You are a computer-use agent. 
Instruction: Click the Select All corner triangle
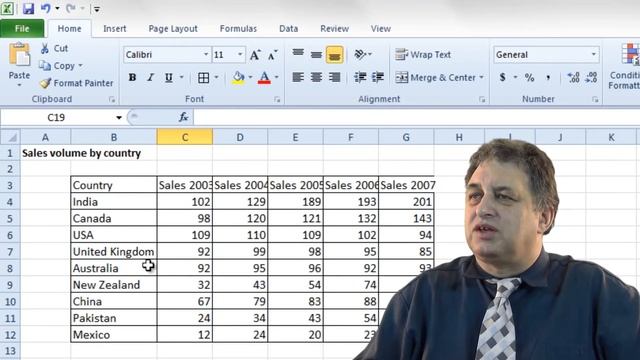[10, 137]
